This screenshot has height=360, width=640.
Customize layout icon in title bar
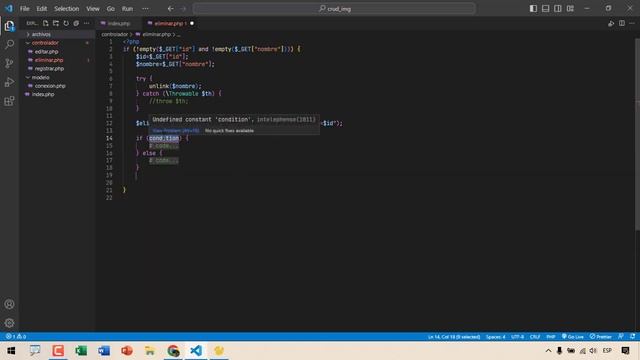coord(570,9)
